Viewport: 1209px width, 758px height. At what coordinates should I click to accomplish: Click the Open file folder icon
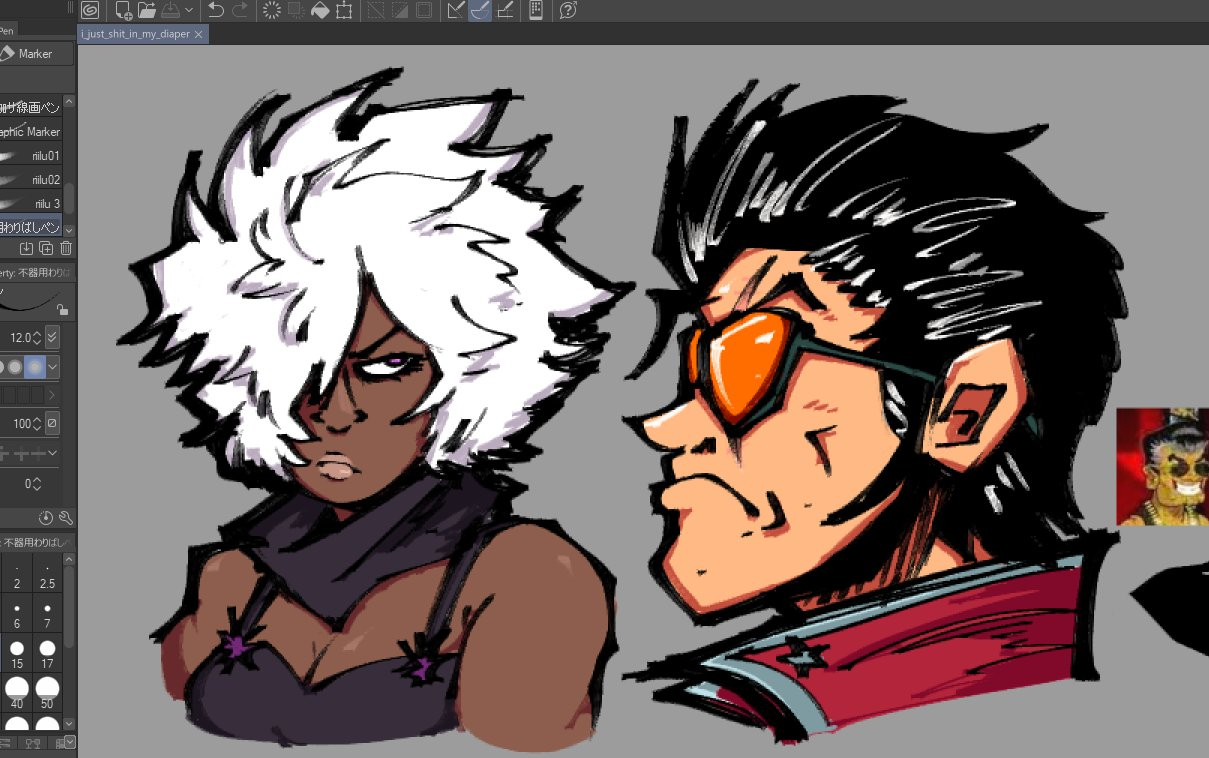point(146,11)
